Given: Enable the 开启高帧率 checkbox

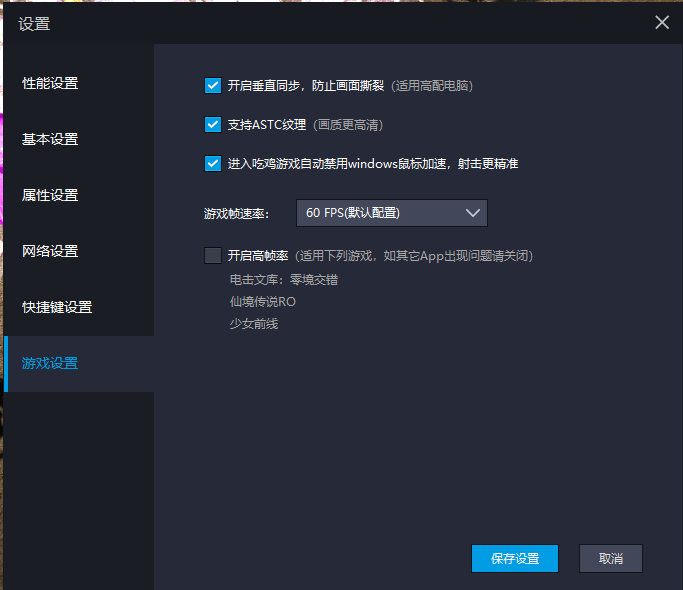Looking at the screenshot, I should pyautogui.click(x=212, y=256).
